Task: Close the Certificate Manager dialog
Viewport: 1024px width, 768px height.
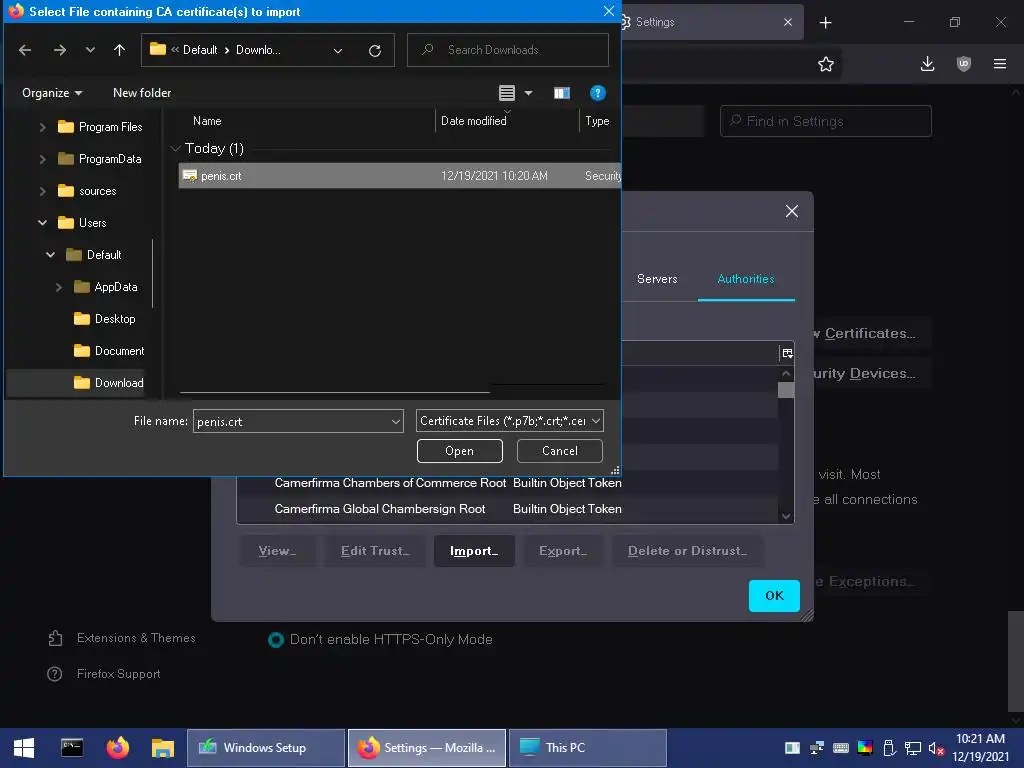Action: 792,211
